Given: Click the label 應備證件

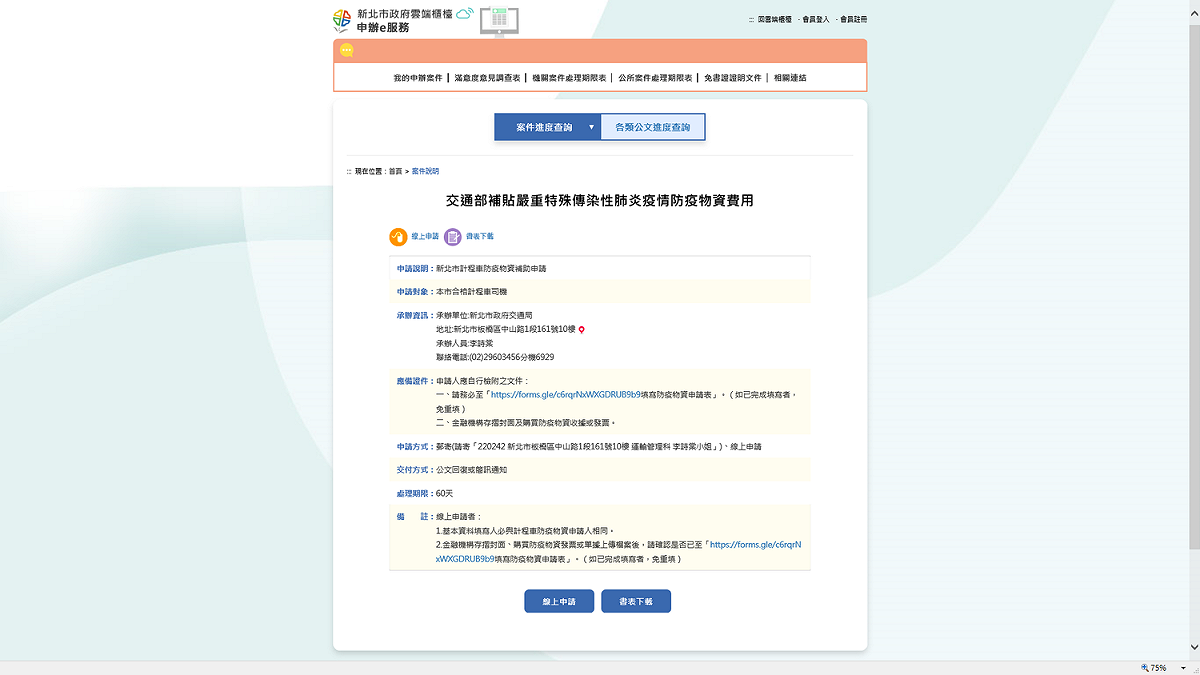Looking at the screenshot, I should point(413,381).
